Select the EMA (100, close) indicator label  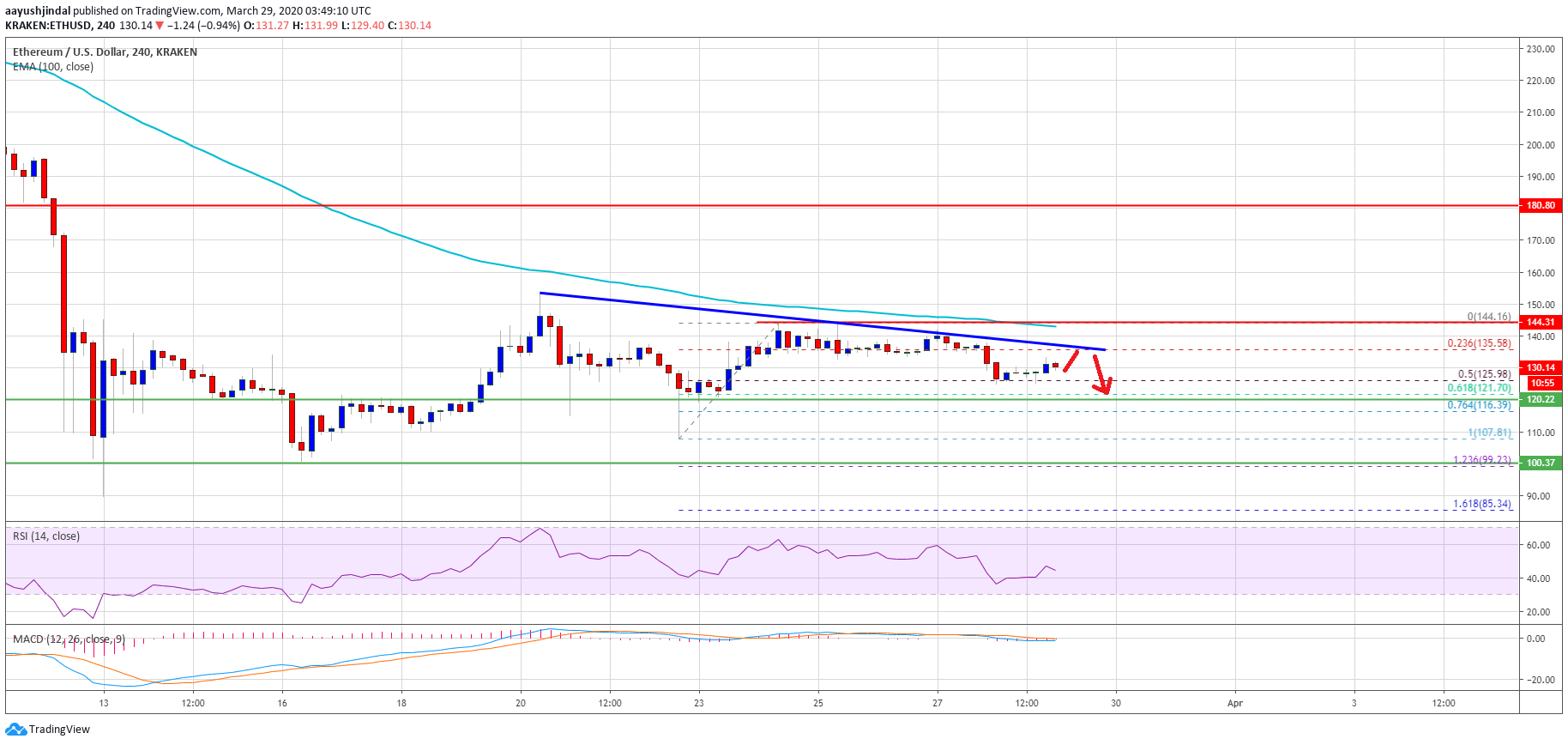pos(53,67)
